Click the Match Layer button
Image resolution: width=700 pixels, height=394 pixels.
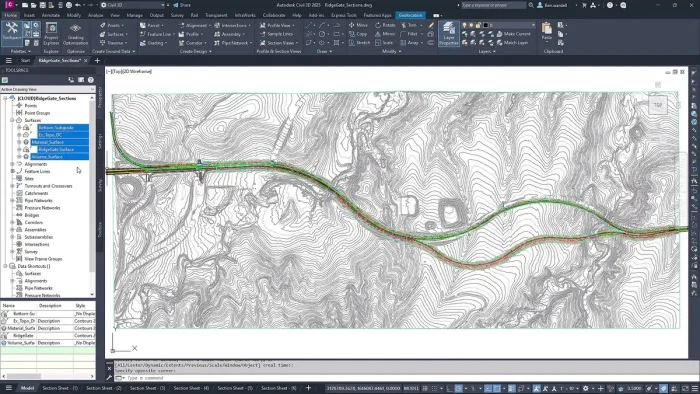(512, 43)
